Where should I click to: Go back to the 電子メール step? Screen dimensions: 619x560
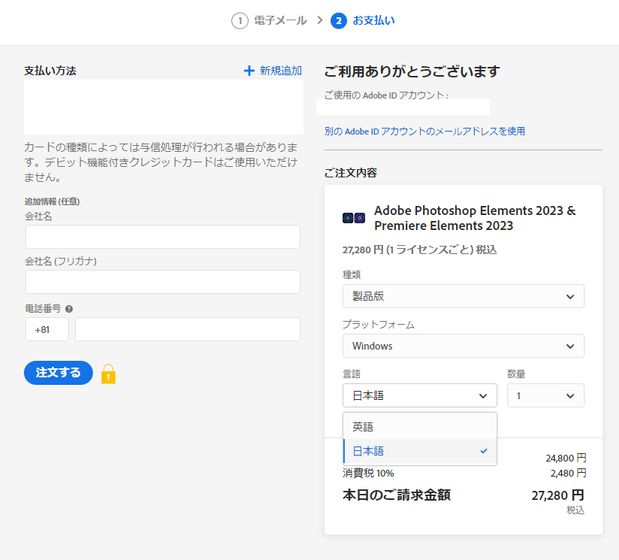pyautogui.click(x=280, y=21)
